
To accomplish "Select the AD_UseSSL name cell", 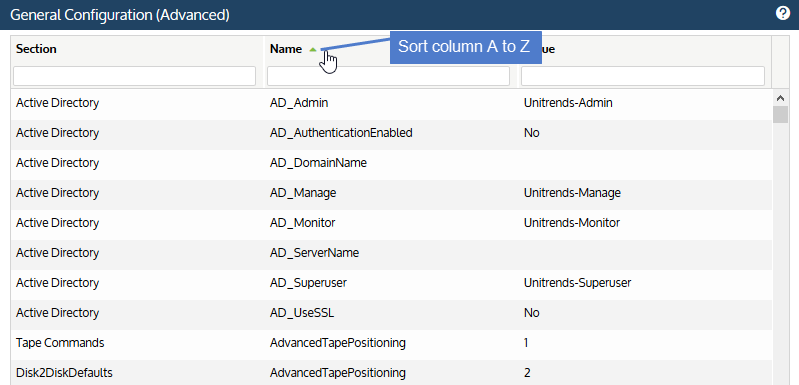I will click(302, 313).
